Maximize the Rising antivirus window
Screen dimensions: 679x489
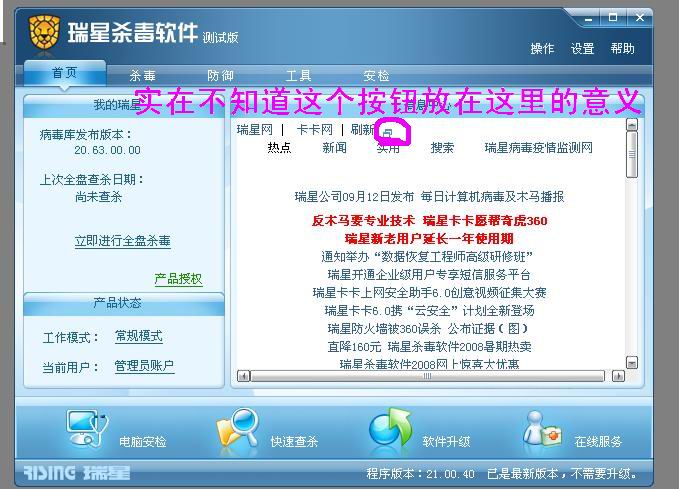point(613,18)
